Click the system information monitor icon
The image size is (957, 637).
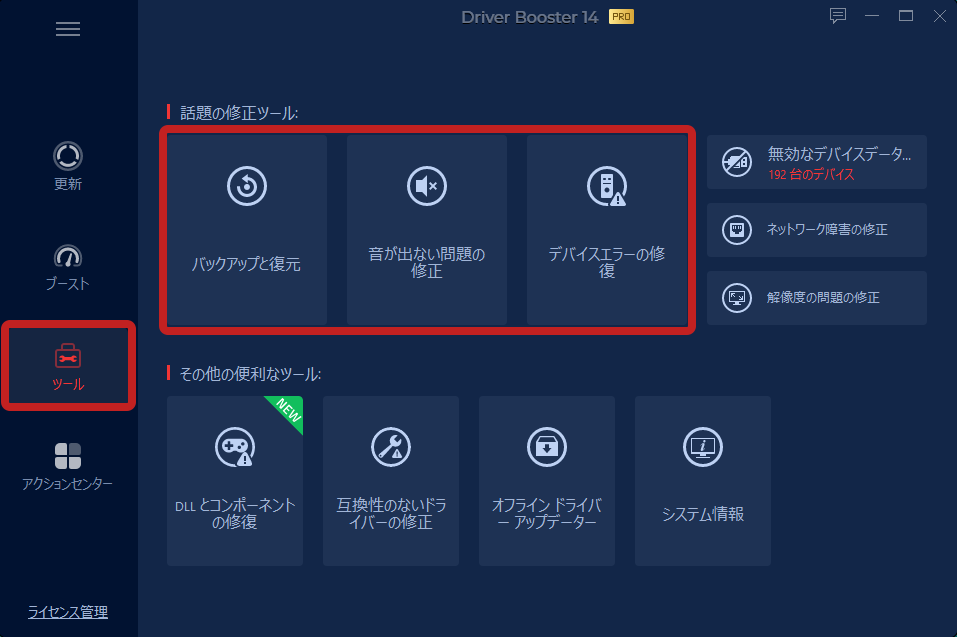coord(702,447)
